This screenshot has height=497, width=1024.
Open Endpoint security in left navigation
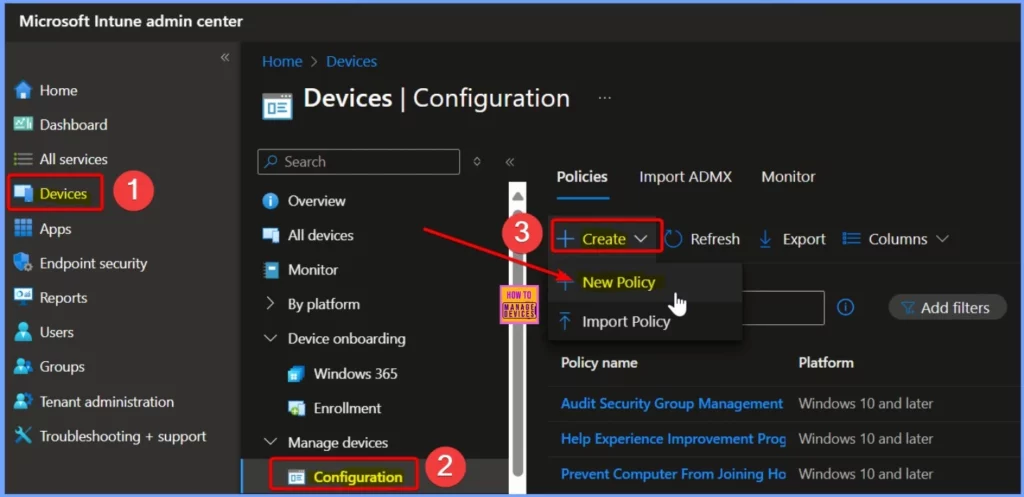93,264
